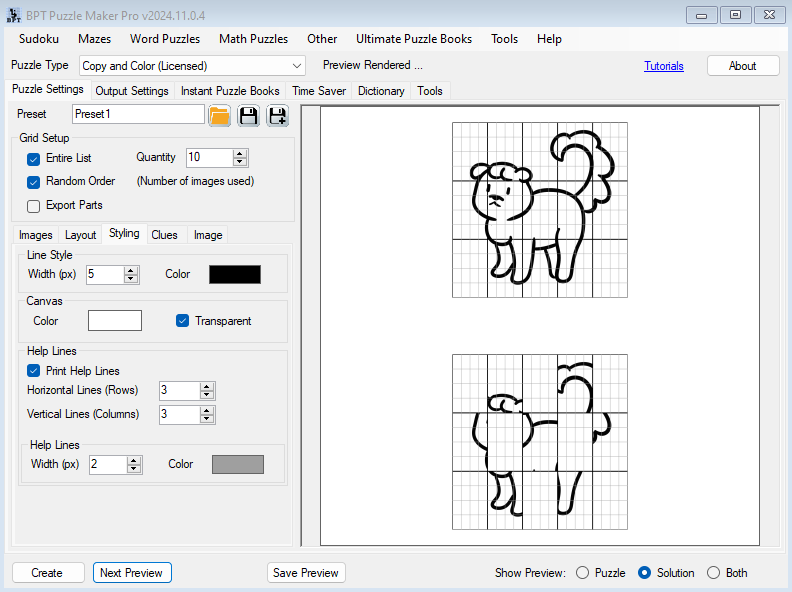
Task: Open the Math Puzzles menu
Action: coord(254,39)
